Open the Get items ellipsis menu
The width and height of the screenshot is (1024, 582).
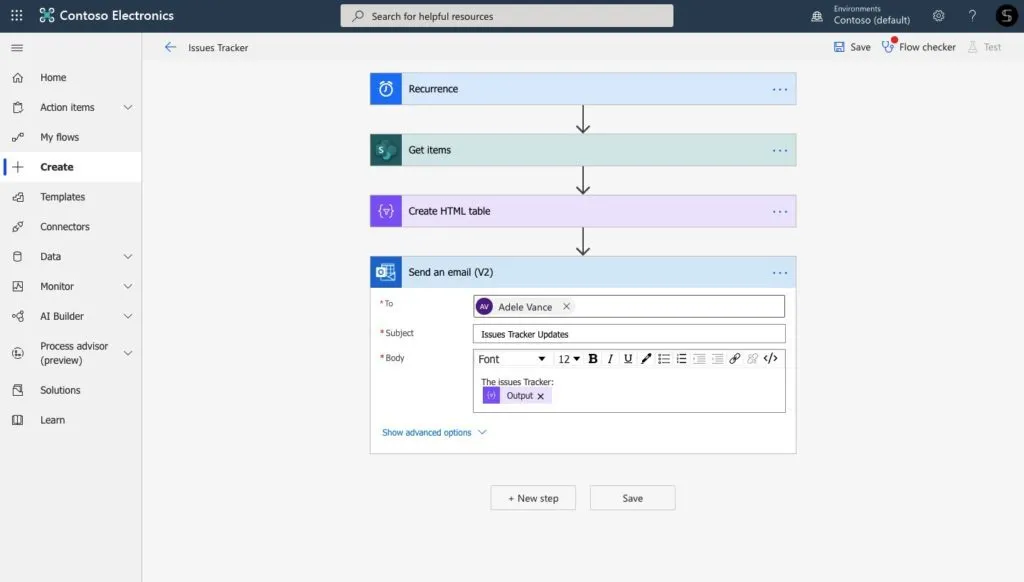pos(780,151)
